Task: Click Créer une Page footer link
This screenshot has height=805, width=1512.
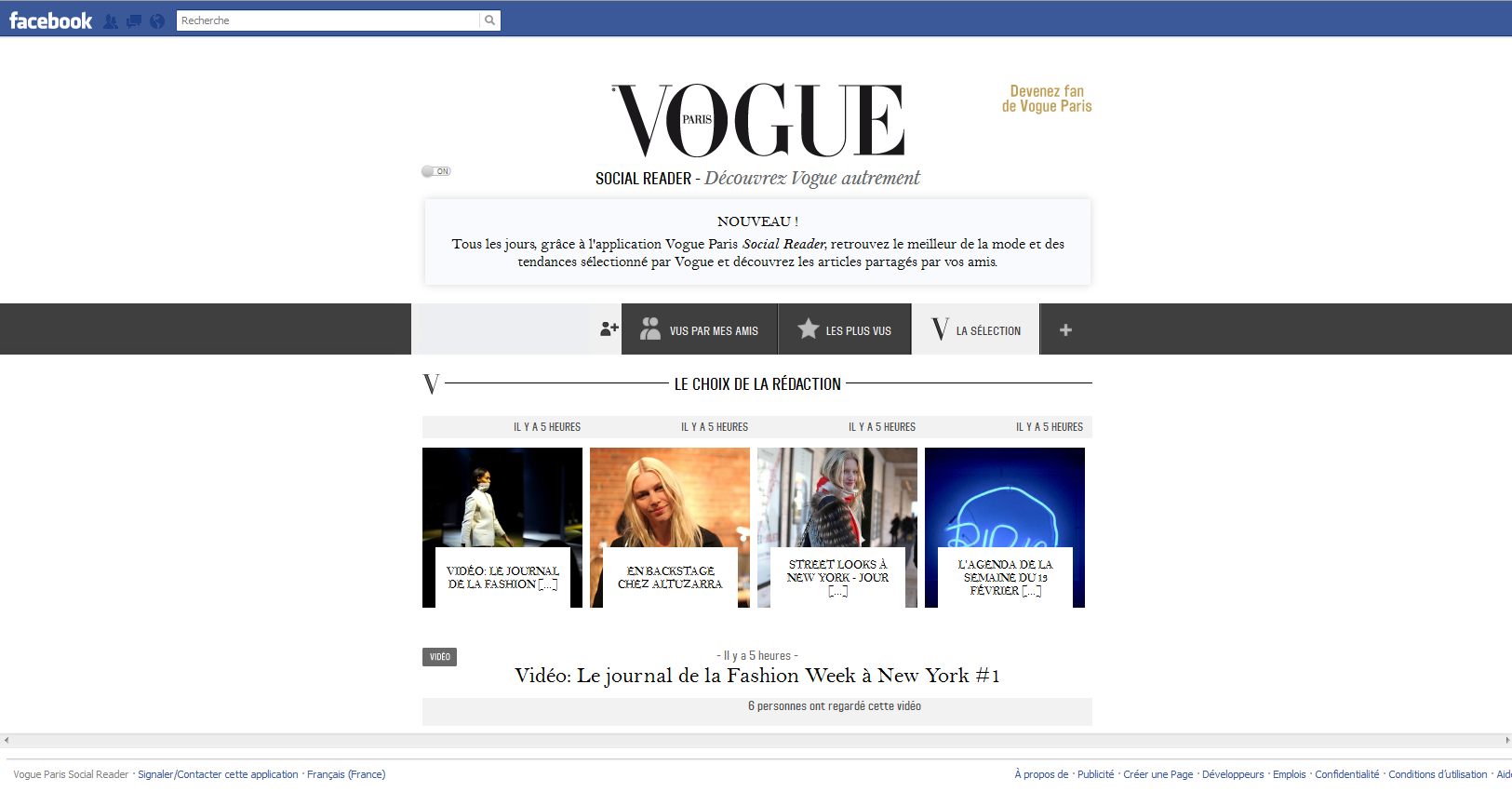Action: coord(1157,774)
